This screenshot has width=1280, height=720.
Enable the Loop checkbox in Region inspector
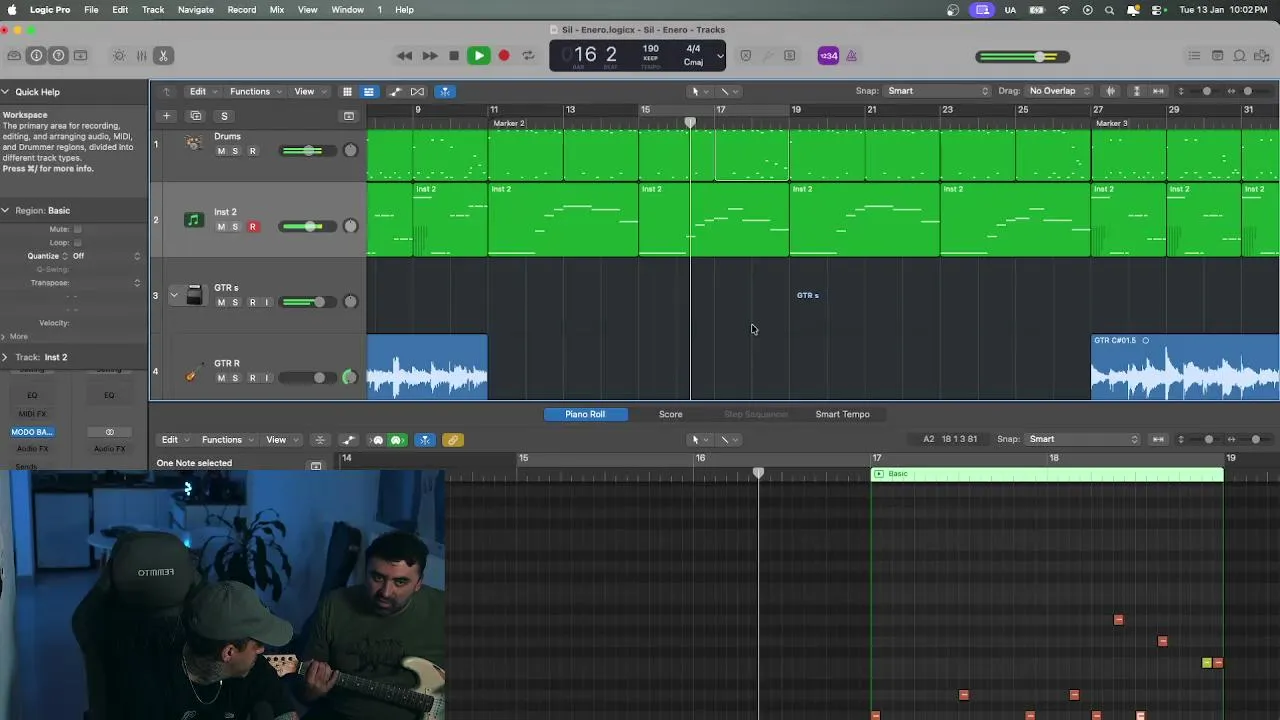click(x=77, y=242)
